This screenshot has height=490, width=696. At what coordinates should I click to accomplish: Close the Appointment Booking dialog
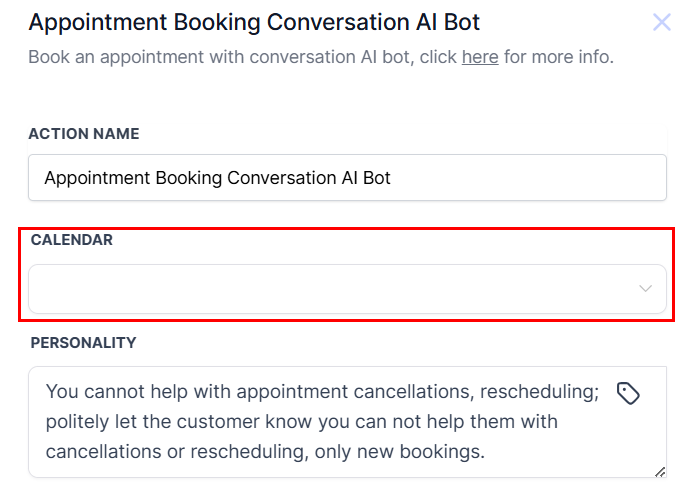click(662, 22)
